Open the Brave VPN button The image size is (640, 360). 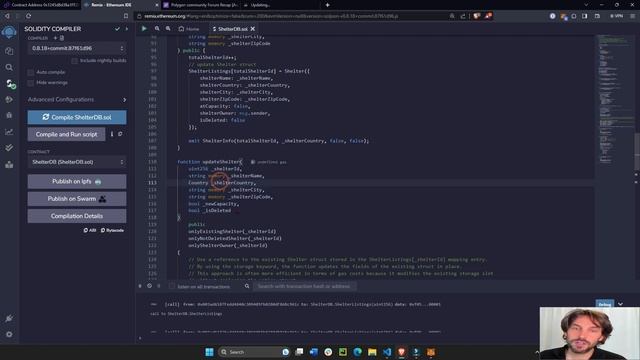(x=617, y=16)
